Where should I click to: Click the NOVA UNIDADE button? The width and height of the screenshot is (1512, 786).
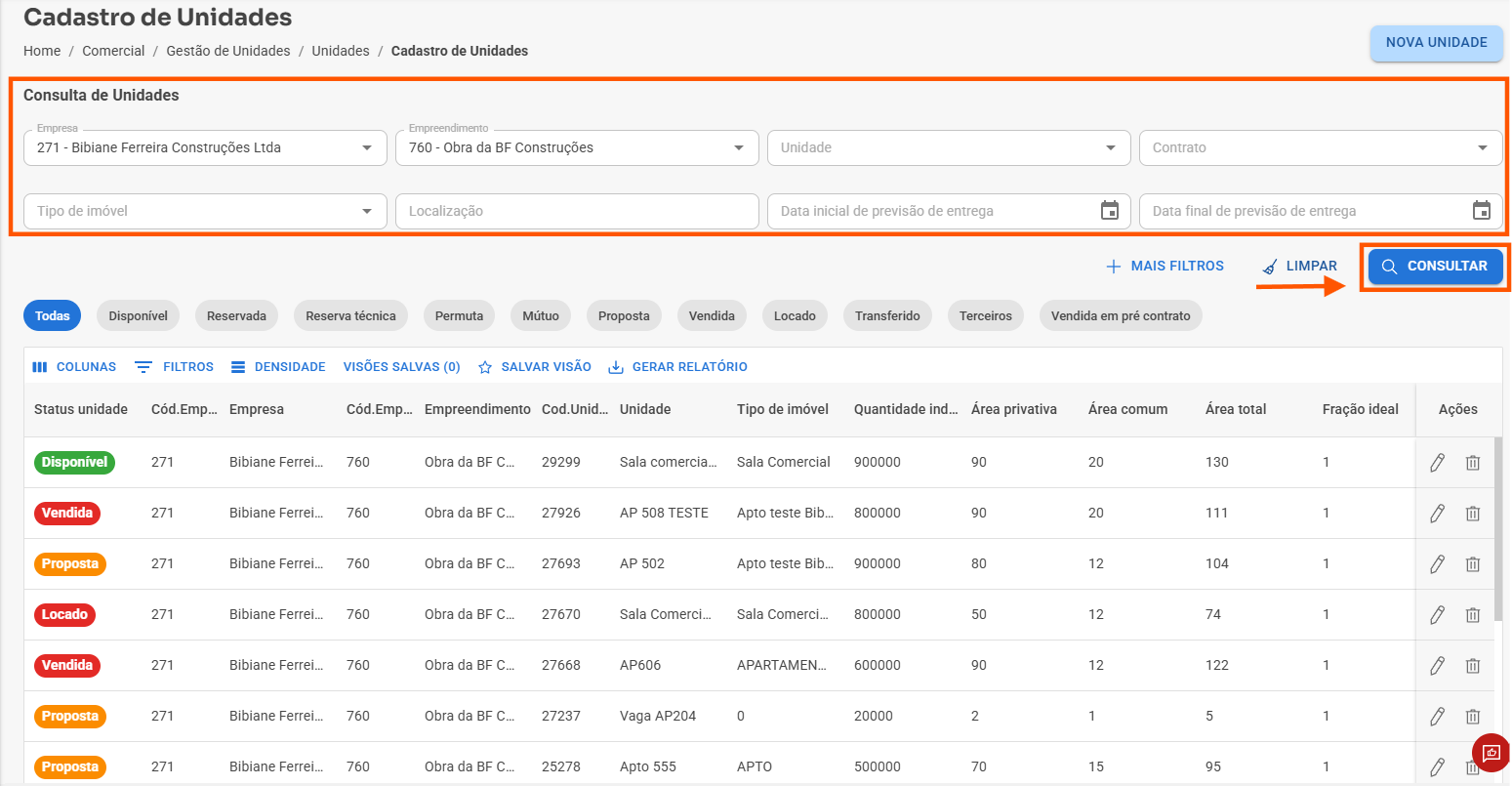tap(1437, 43)
